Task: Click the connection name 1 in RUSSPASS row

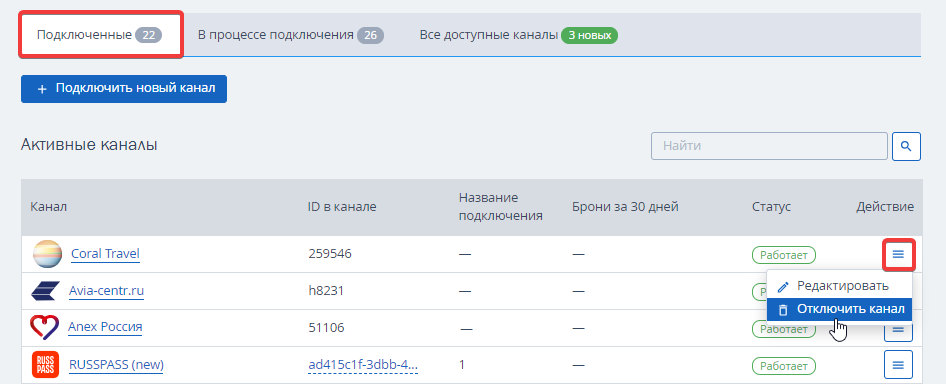Action: pos(462,365)
